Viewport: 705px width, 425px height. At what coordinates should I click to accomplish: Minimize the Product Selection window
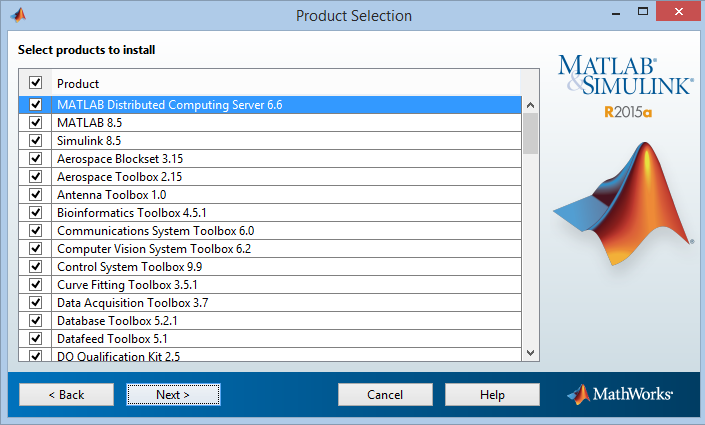point(616,12)
